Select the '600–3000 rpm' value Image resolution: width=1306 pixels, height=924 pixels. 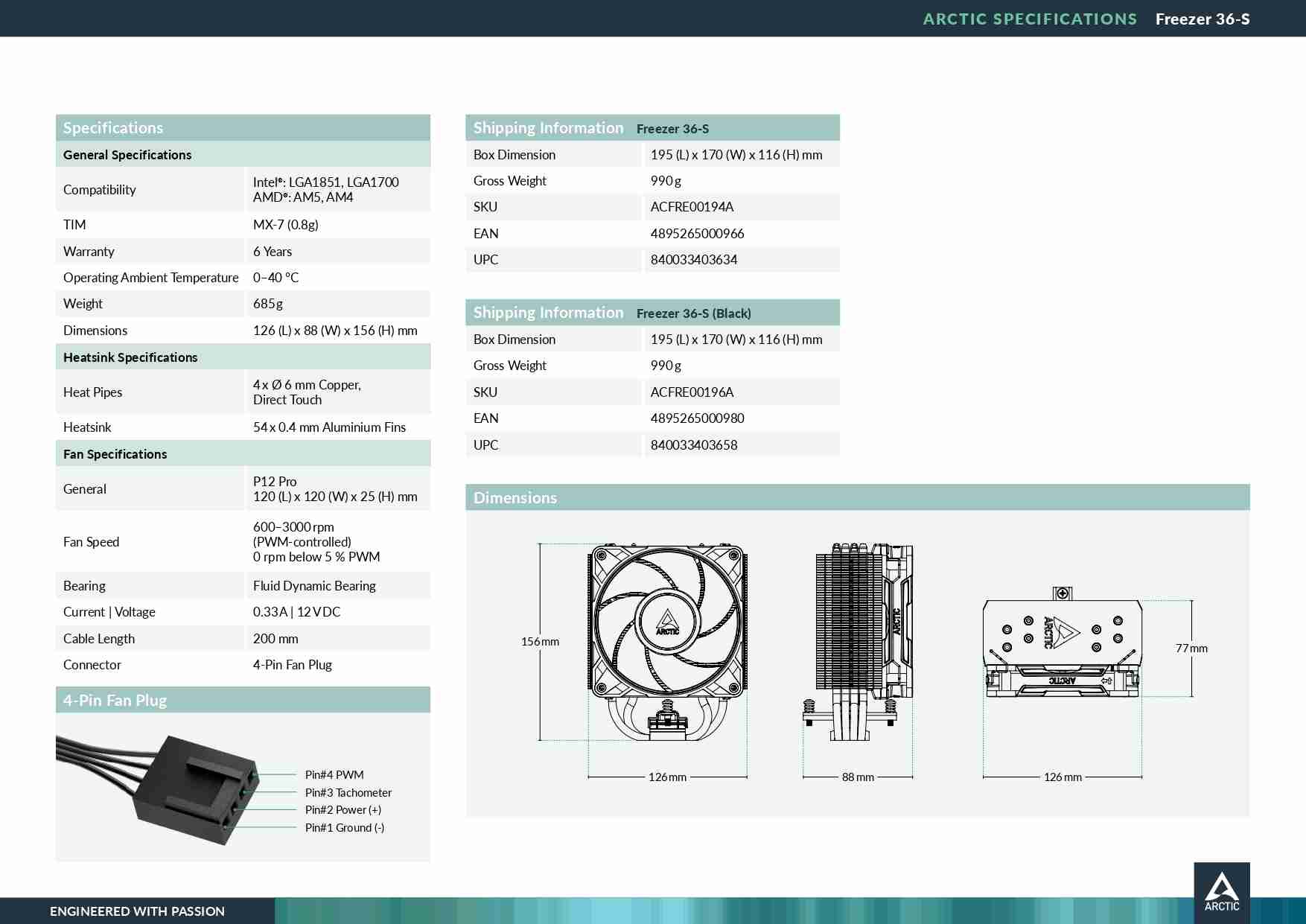293,527
